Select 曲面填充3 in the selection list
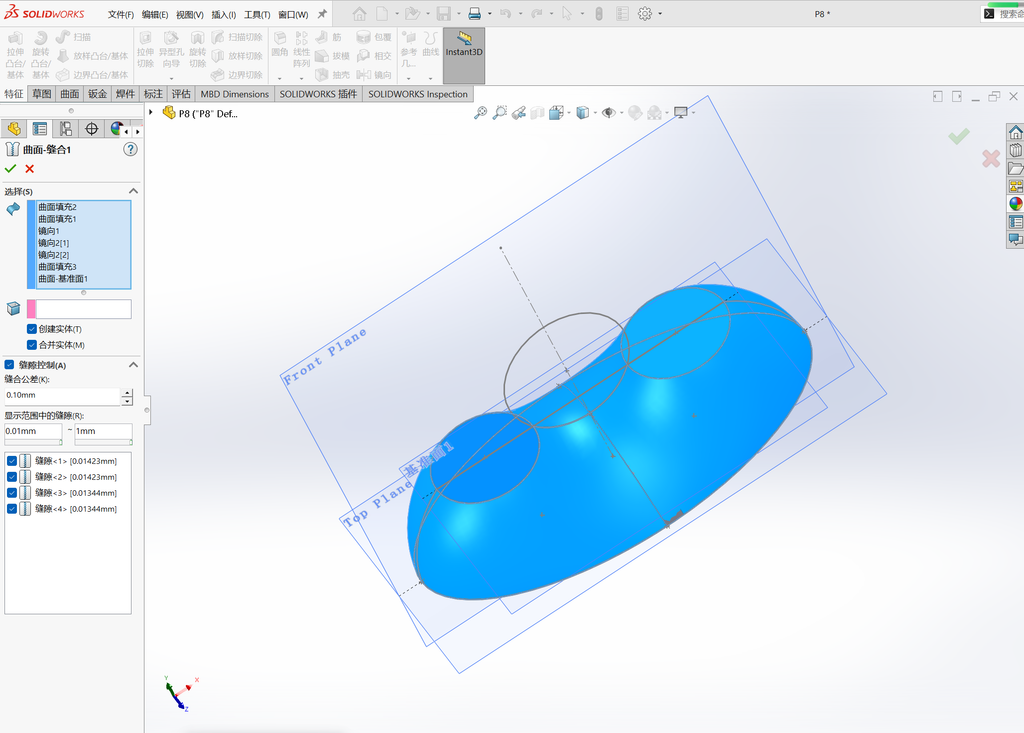 point(57,267)
